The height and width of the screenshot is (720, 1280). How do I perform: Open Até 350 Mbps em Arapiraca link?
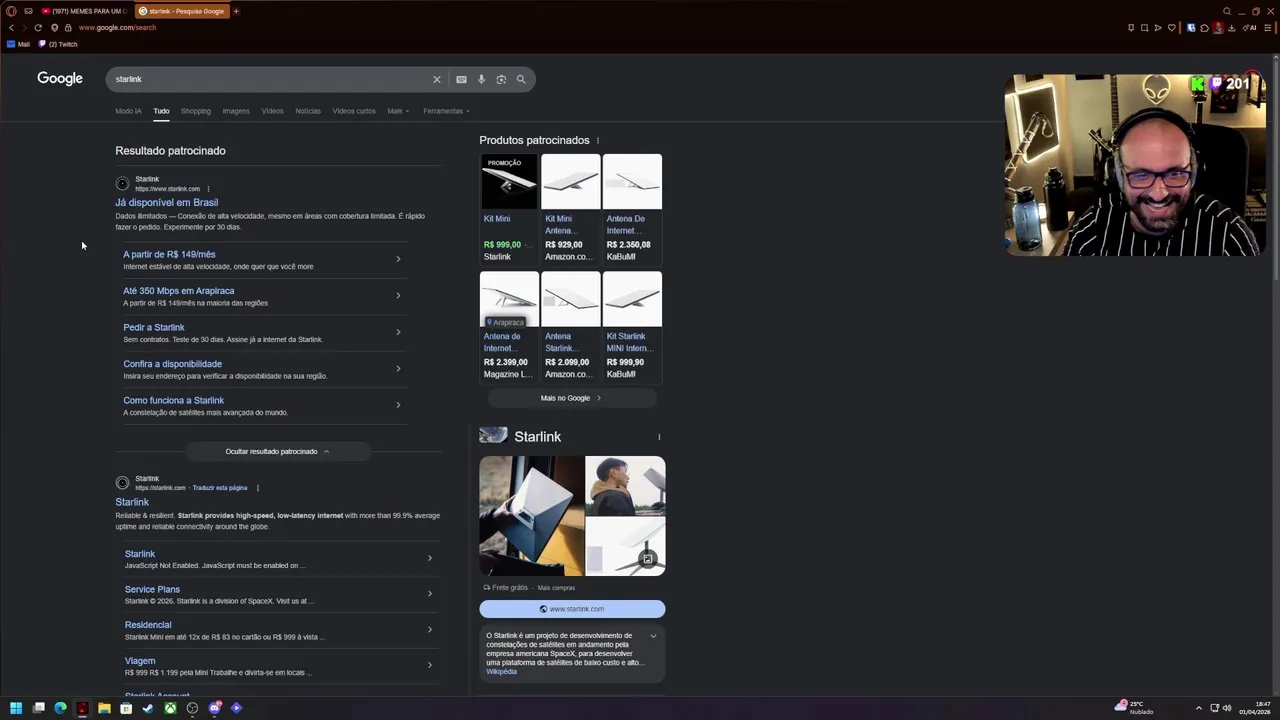[179, 291]
